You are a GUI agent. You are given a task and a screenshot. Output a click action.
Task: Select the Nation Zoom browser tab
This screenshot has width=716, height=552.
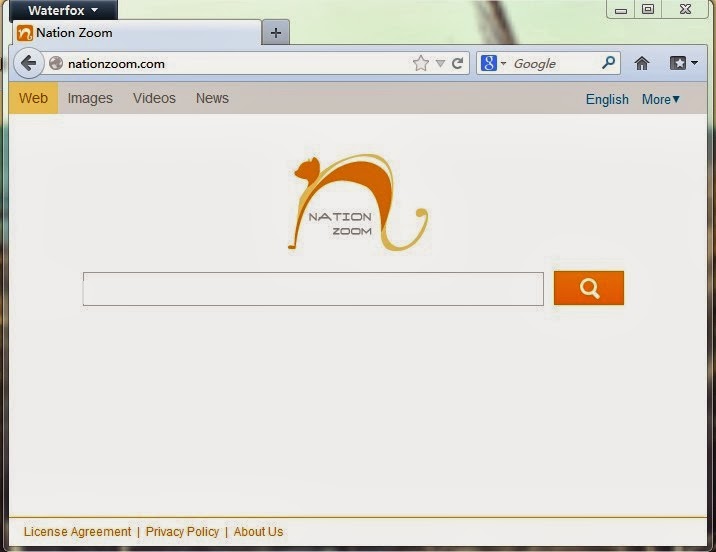tap(137, 33)
